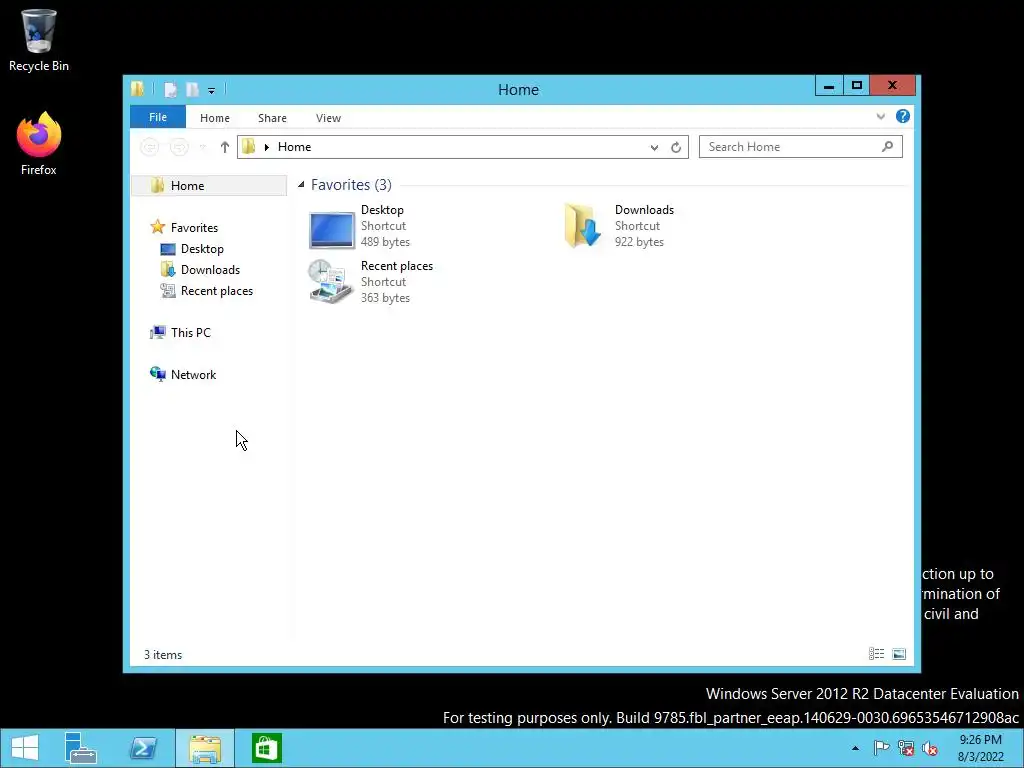The image size is (1024, 768).
Task: Click the Properties quick access toolbar icon
Action: [170, 90]
